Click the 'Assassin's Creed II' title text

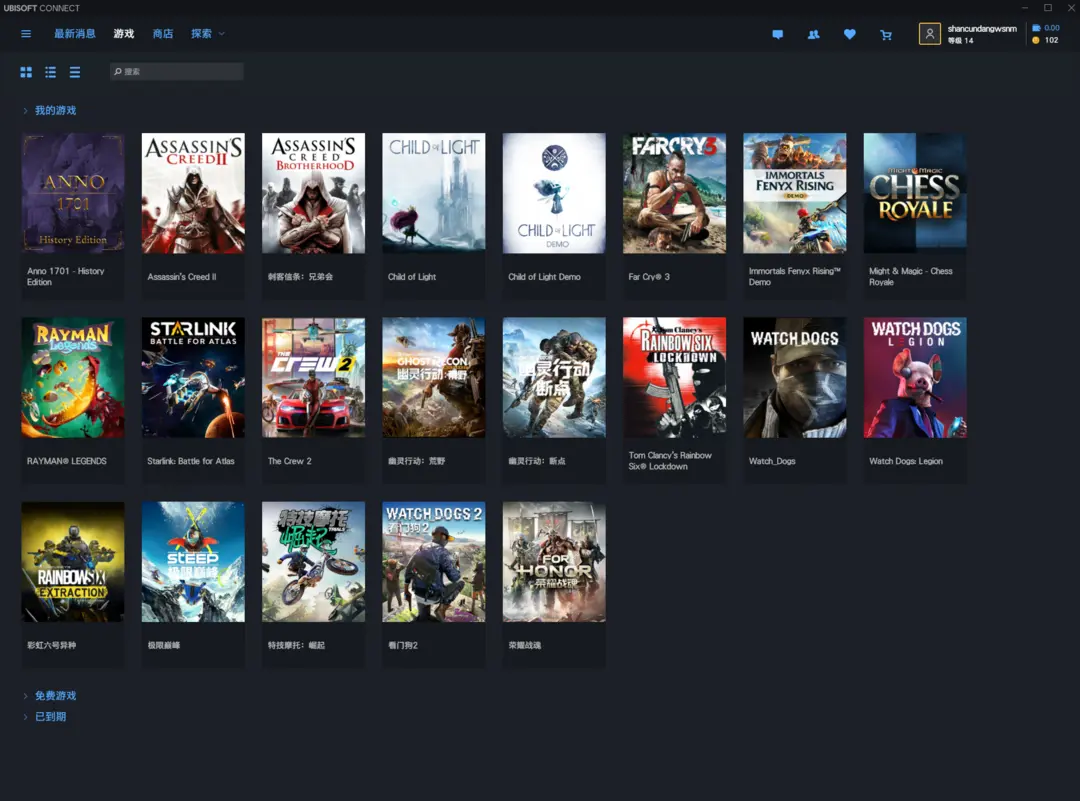[182, 277]
